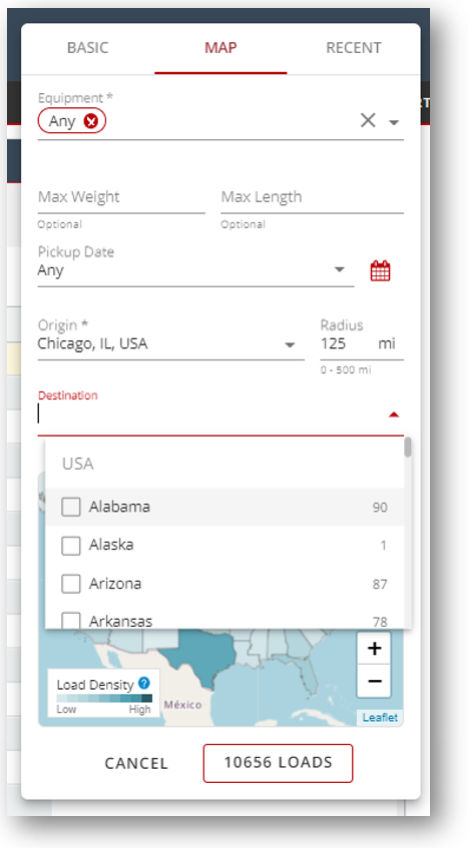Clear all equipment with the X icon
The height and width of the screenshot is (848, 468).
368,121
